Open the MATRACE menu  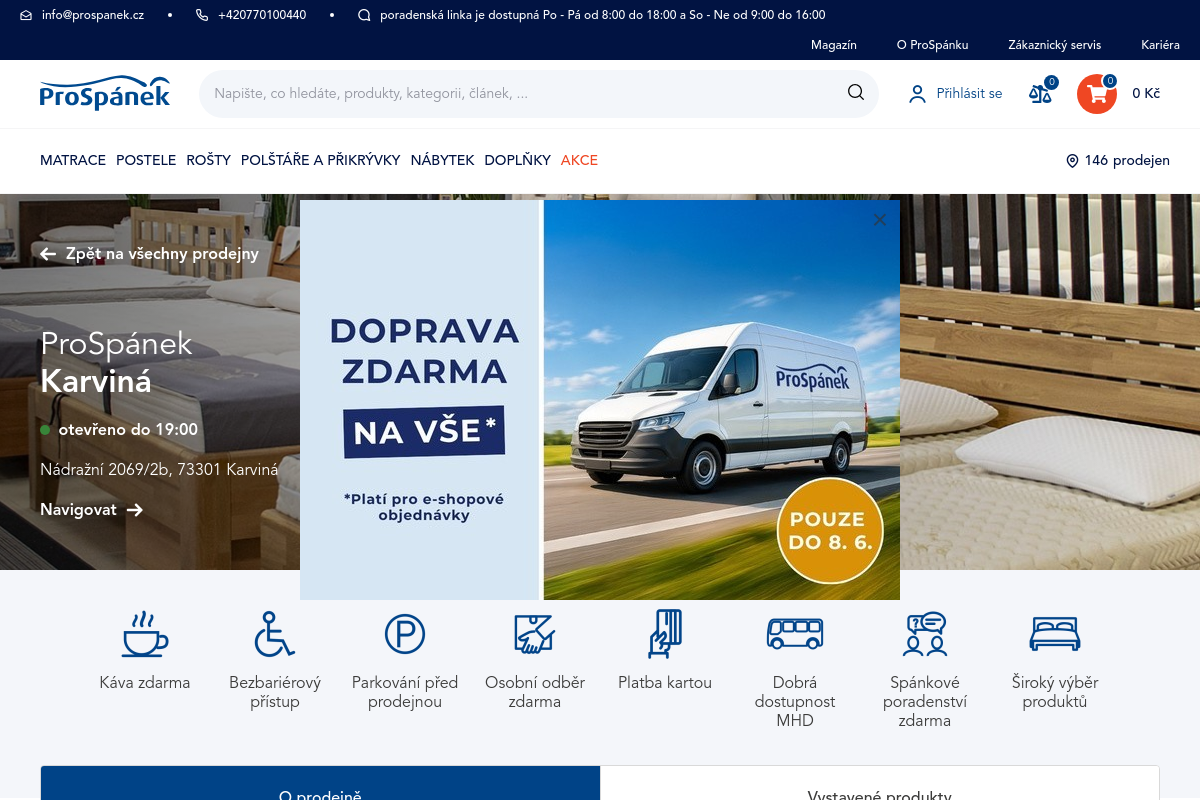[x=73, y=160]
